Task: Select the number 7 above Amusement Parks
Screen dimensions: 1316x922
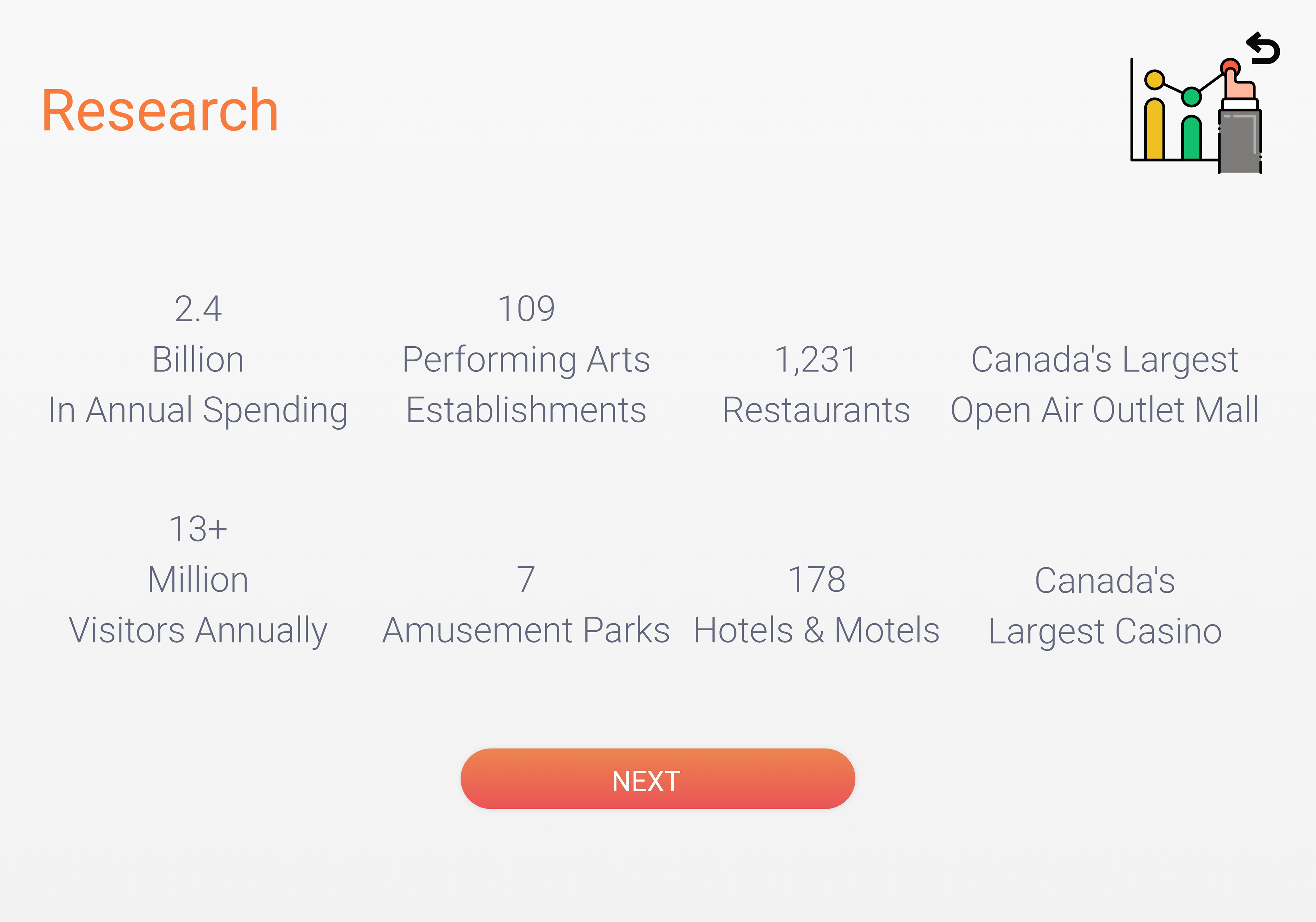Action: [526, 579]
